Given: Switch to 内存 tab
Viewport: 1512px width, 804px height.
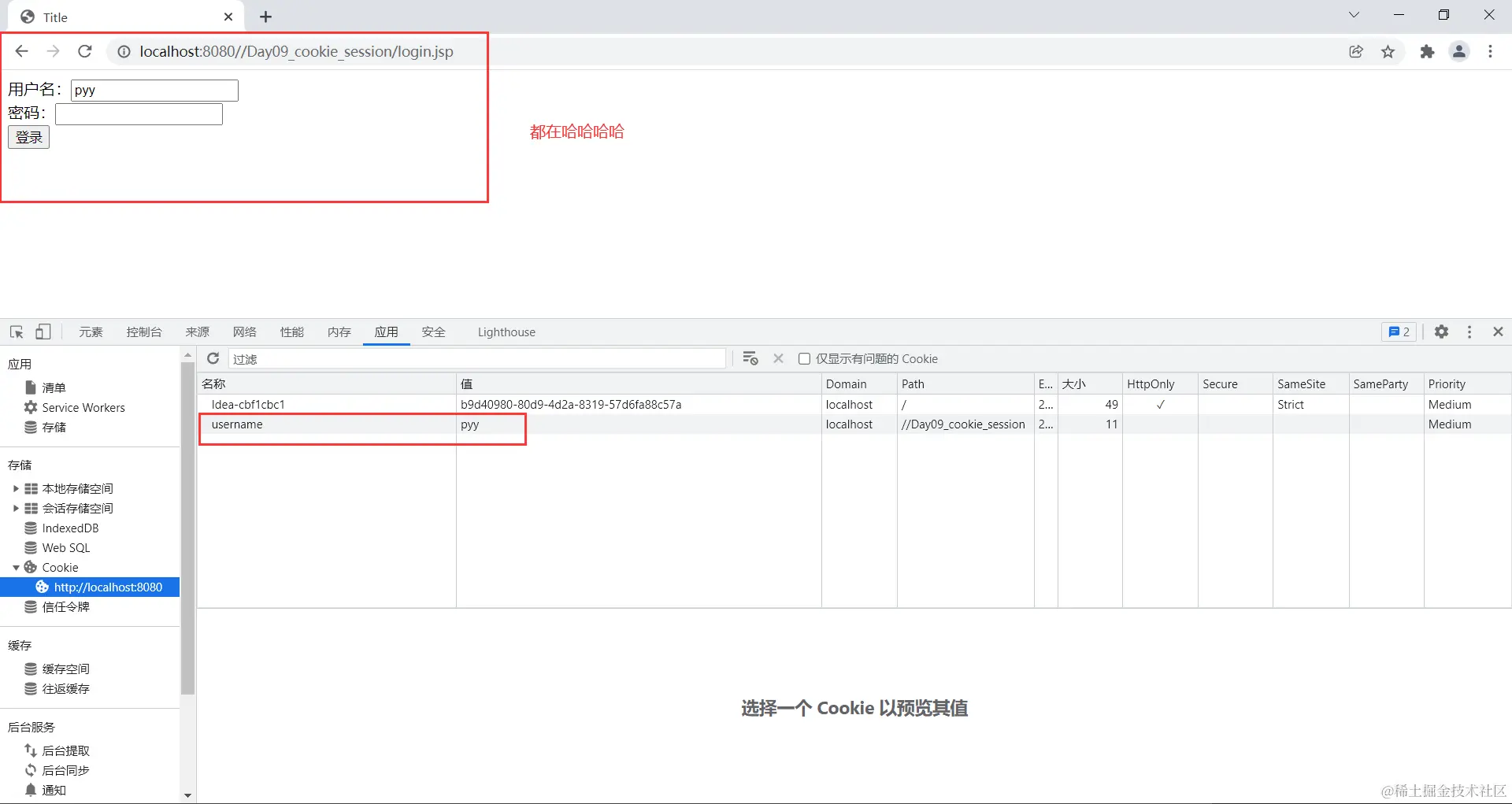Looking at the screenshot, I should tap(339, 332).
